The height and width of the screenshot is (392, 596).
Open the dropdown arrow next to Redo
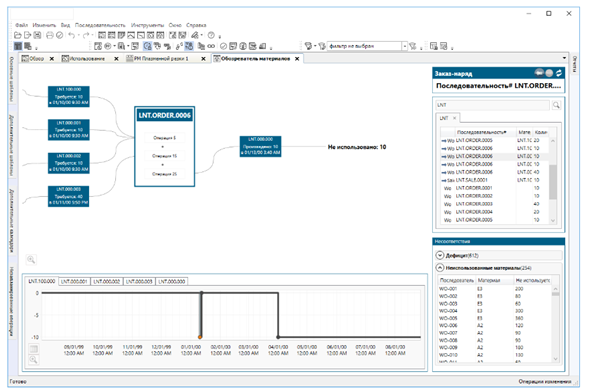pos(92,35)
